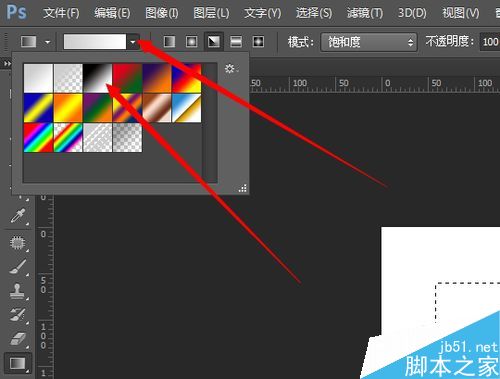Screen dimensions: 500x379
Task: Select Black, White gradient swatch
Action: tap(98, 78)
